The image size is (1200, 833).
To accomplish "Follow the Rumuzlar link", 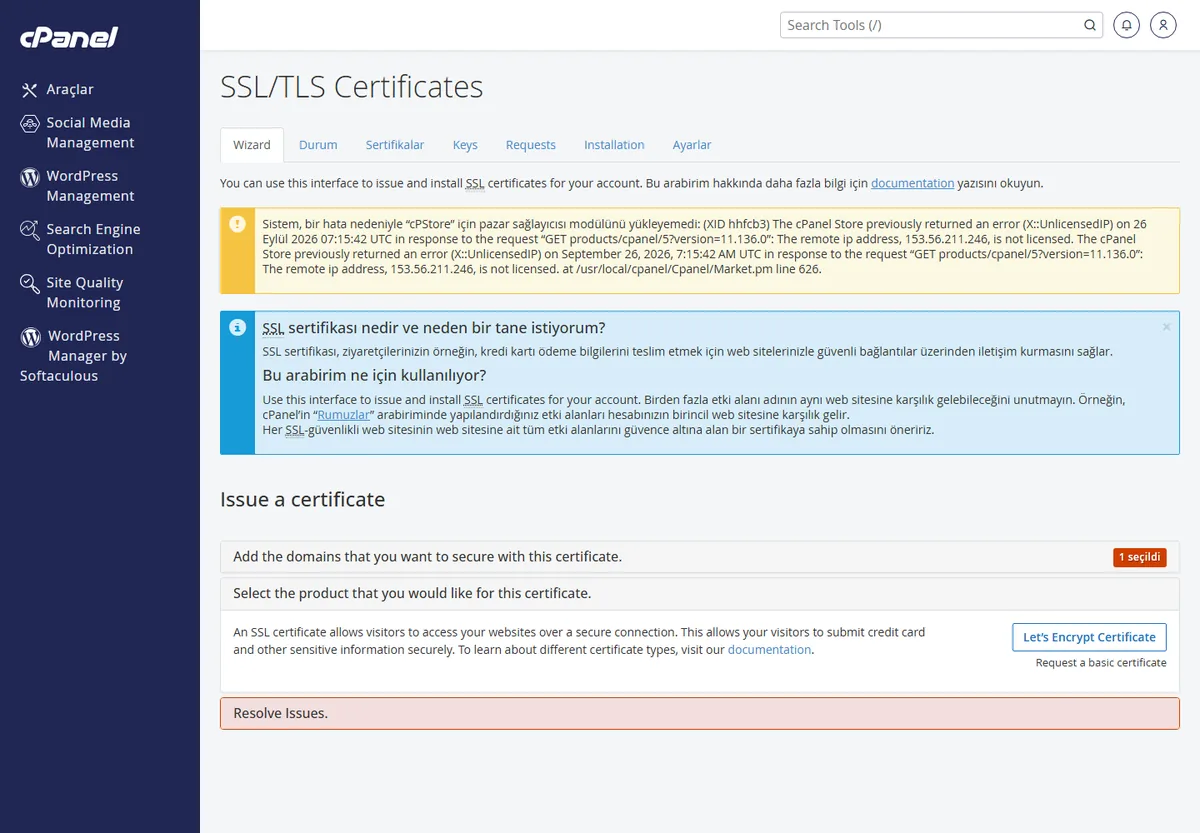I will (x=345, y=415).
